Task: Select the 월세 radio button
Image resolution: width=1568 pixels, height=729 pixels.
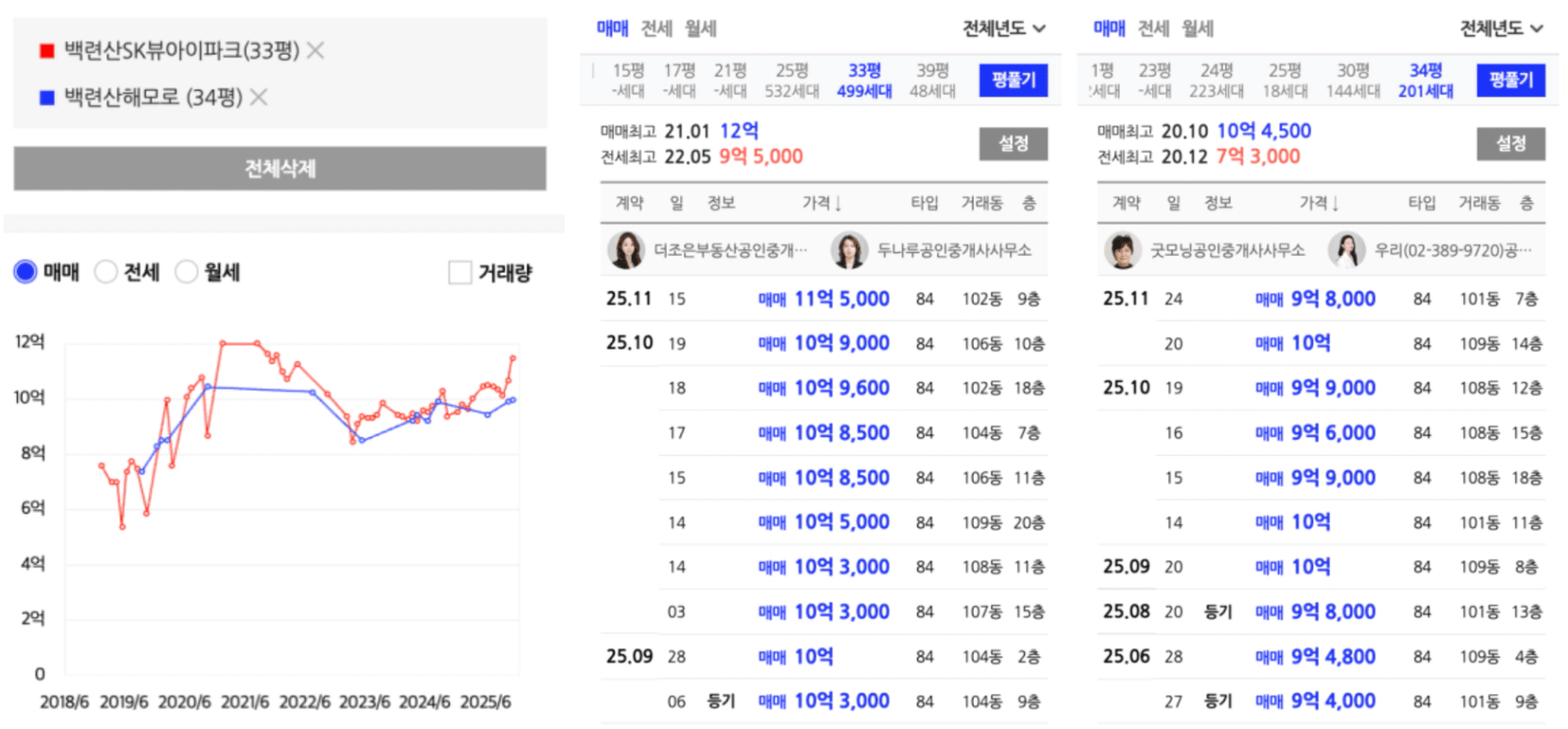Action: click(x=187, y=272)
